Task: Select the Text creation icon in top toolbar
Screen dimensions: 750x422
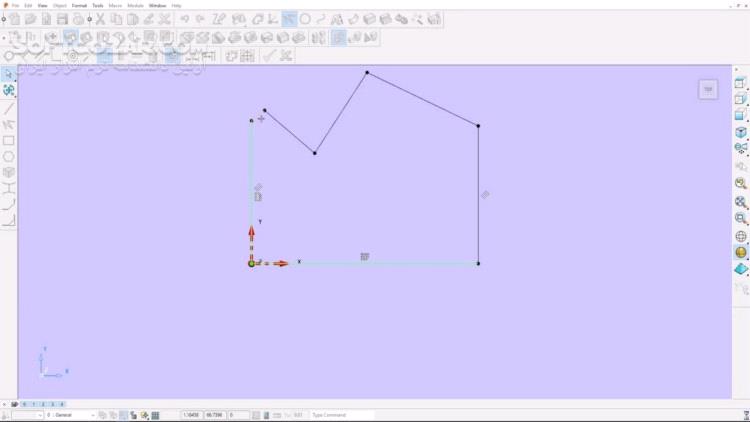Action: [x=337, y=19]
